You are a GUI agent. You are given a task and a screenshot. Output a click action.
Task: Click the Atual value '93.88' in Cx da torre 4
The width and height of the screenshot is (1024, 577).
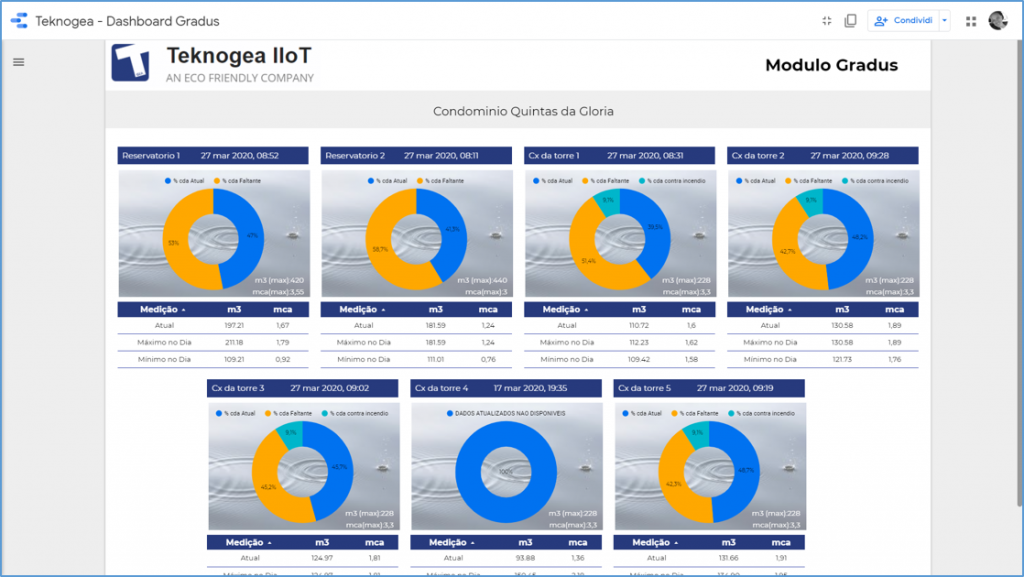click(525, 558)
